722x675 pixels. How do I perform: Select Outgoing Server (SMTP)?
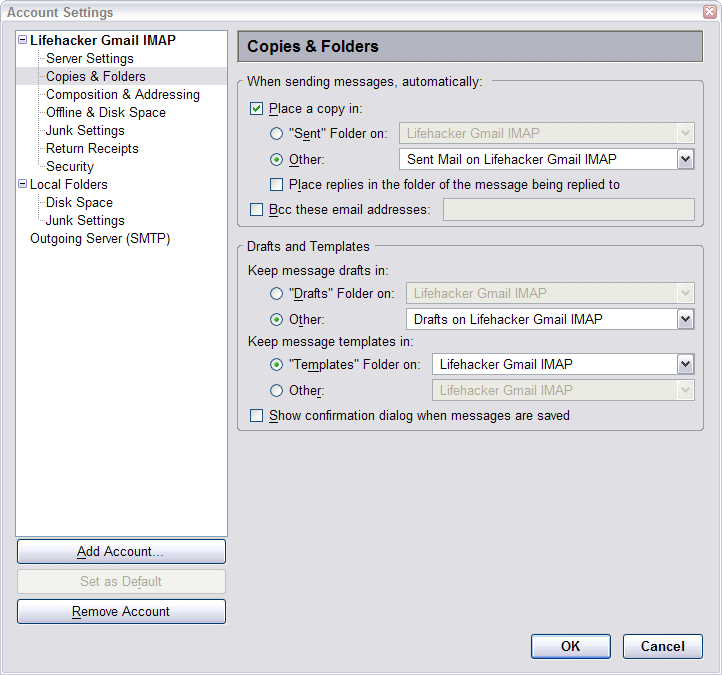pos(100,239)
